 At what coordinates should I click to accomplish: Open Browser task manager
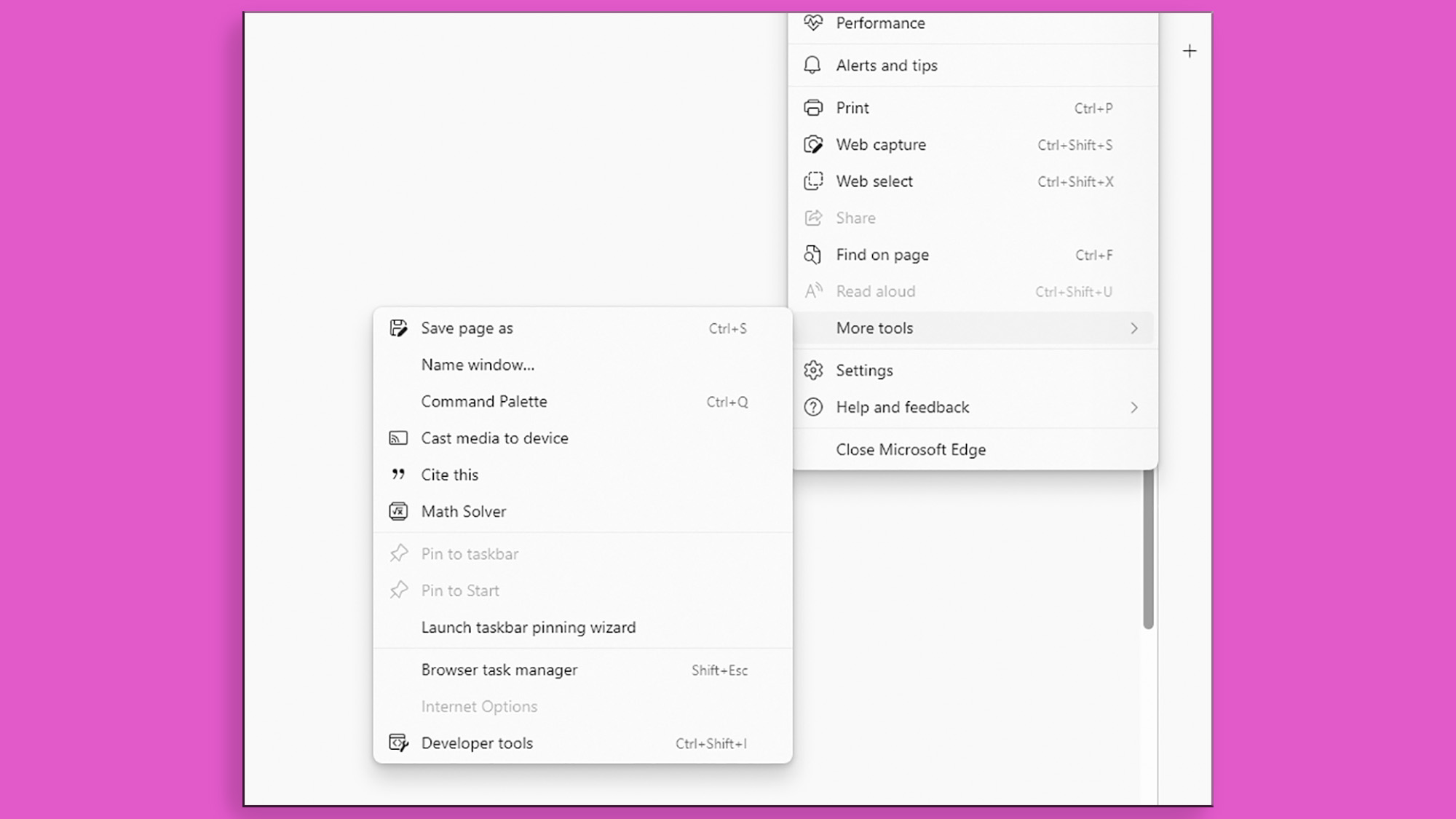(x=499, y=669)
